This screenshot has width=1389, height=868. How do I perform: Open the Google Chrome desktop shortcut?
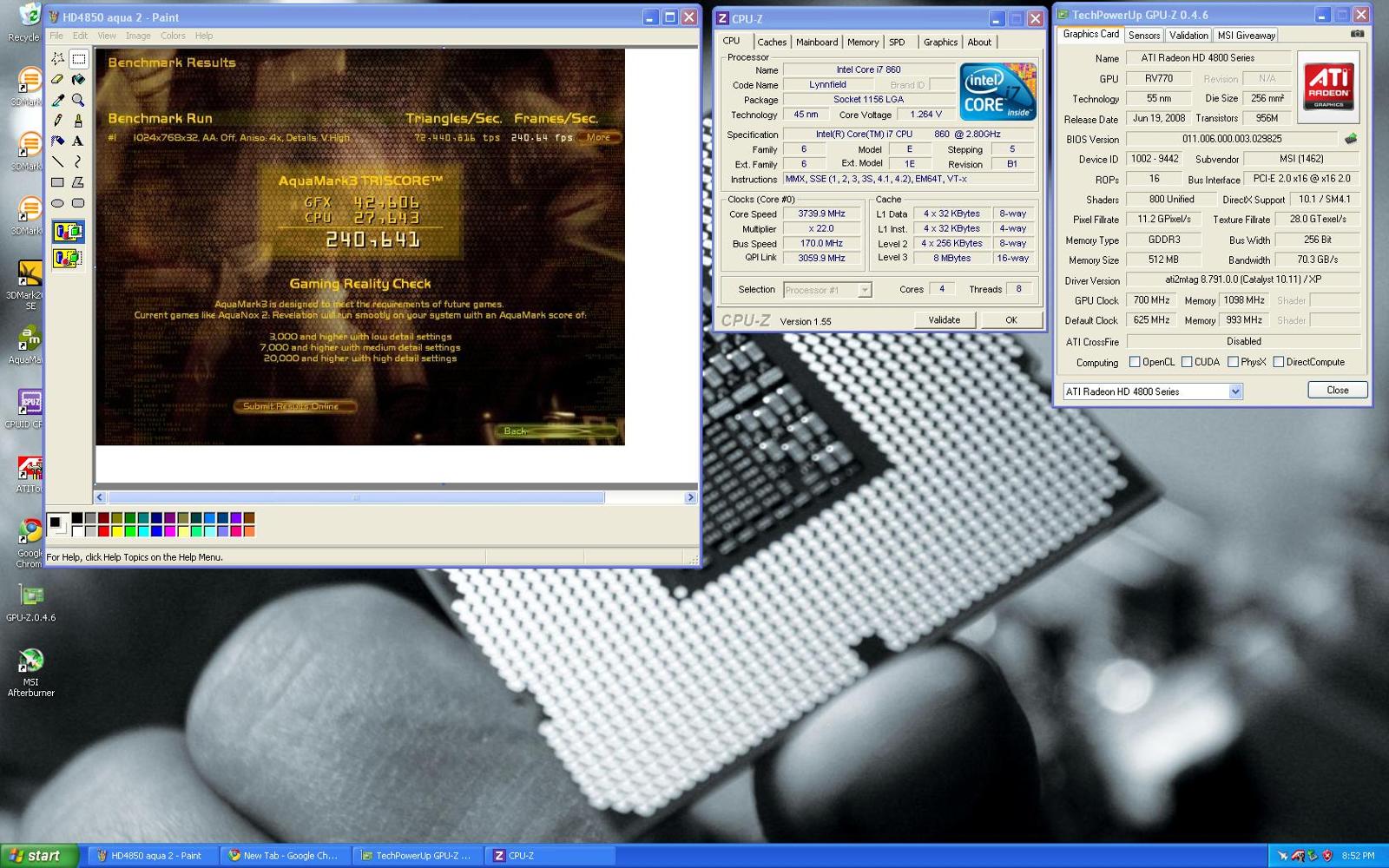(30, 543)
